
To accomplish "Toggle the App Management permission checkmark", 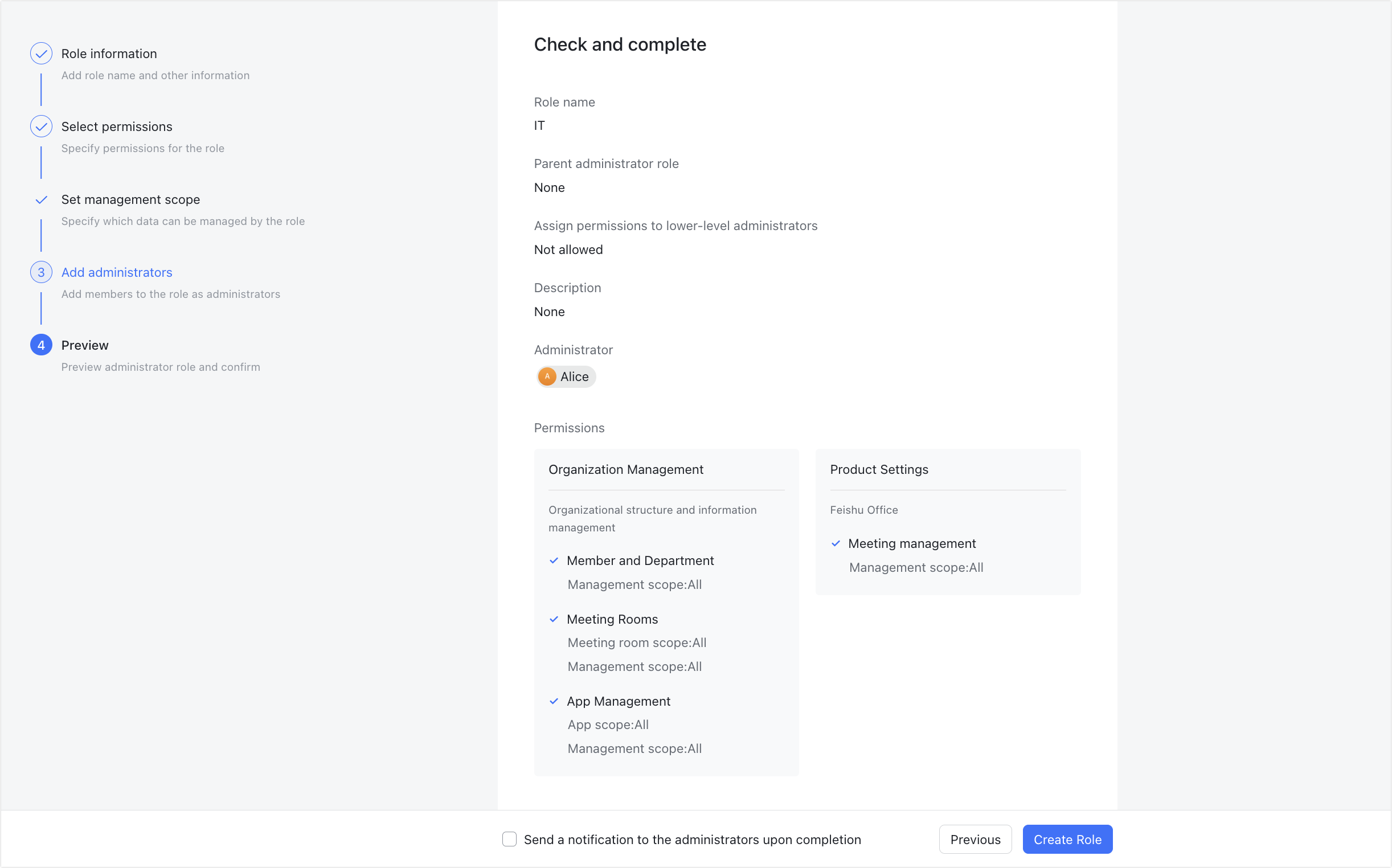I will coord(554,701).
